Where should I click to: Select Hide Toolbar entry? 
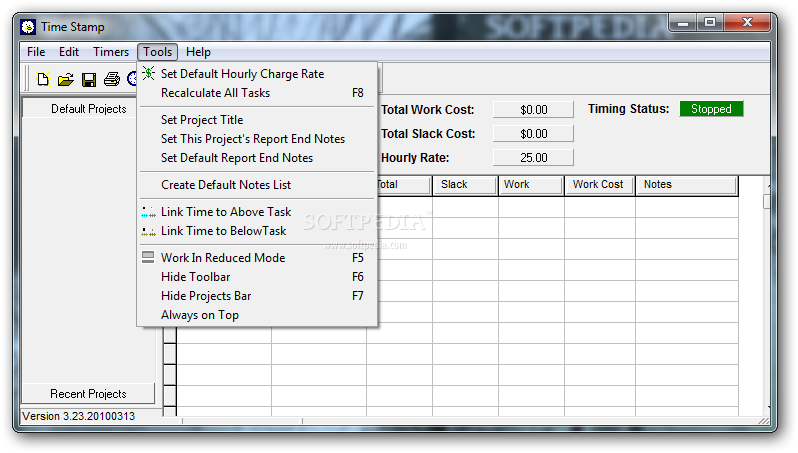tap(259, 277)
